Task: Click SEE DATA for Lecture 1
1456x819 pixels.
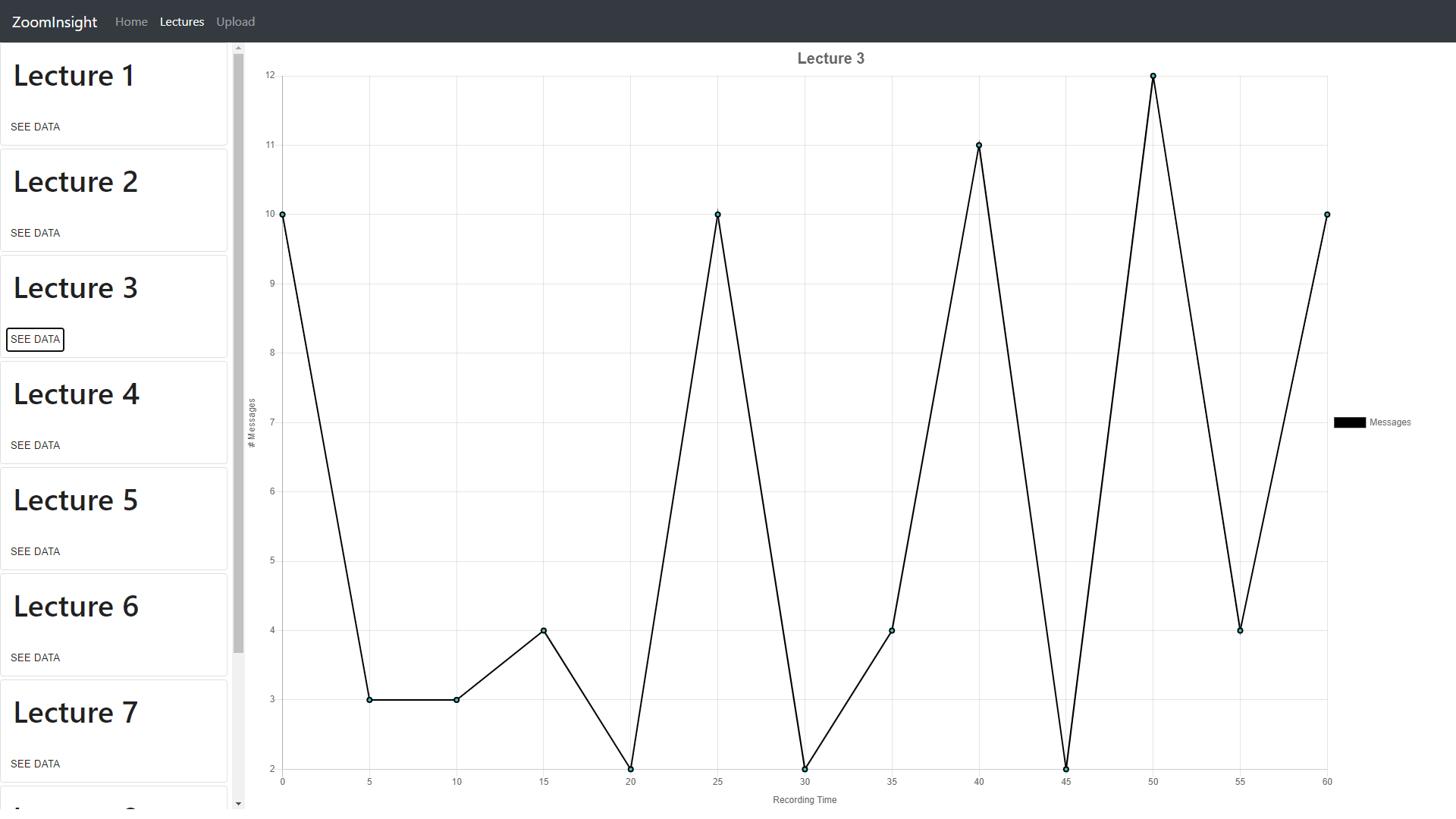Action: [x=35, y=127]
